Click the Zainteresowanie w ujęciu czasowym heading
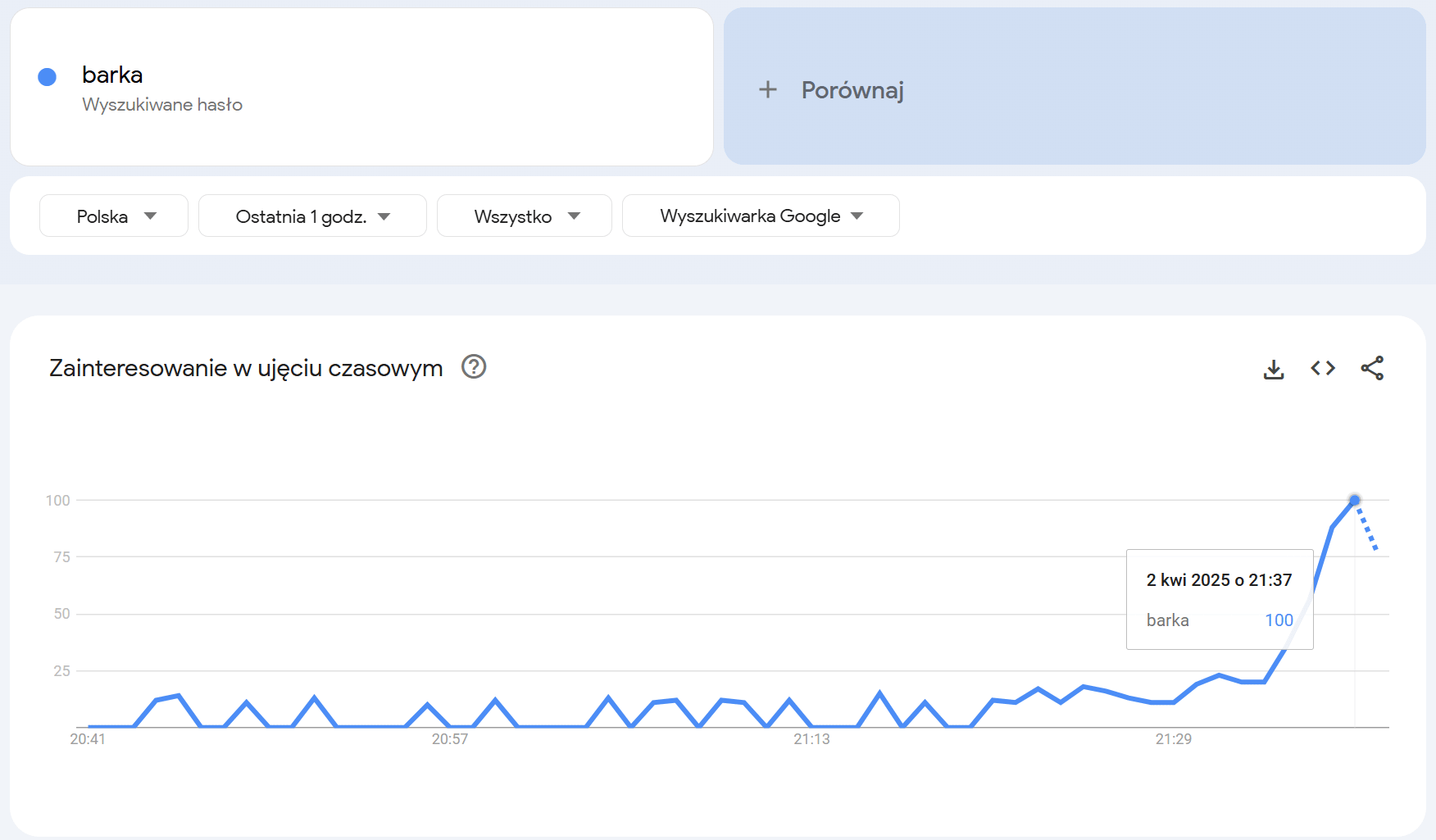This screenshot has width=1436, height=840. click(x=246, y=368)
